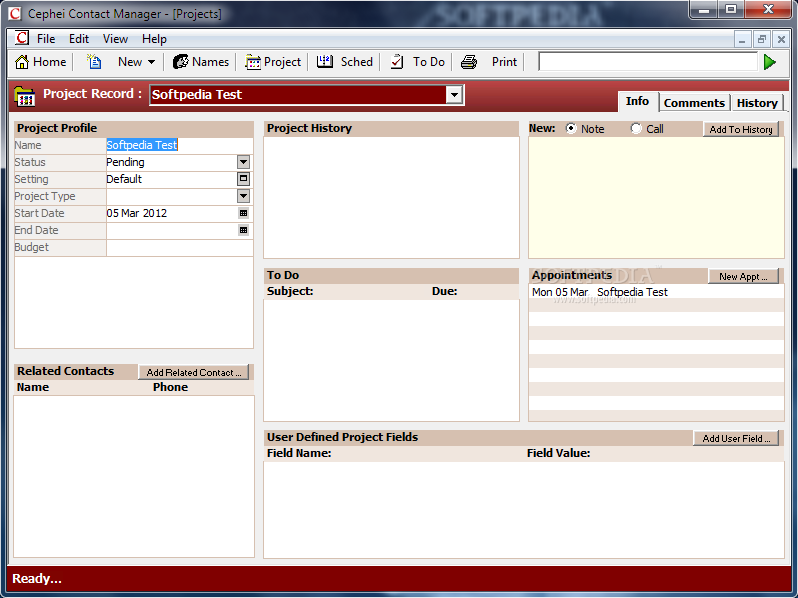
Task: Open the New dropdown arrow
Action: [151, 62]
